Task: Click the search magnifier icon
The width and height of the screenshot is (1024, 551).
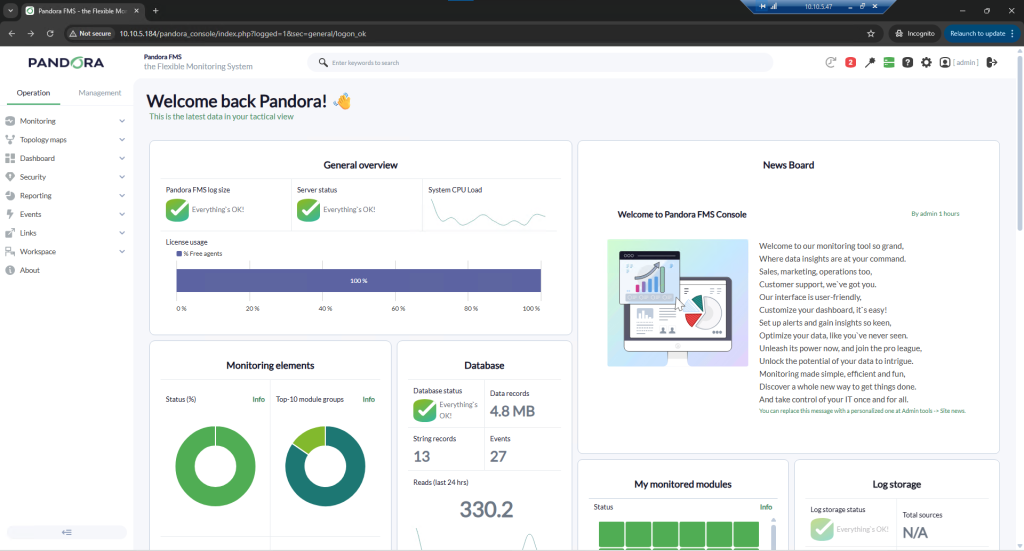Action: pos(323,63)
